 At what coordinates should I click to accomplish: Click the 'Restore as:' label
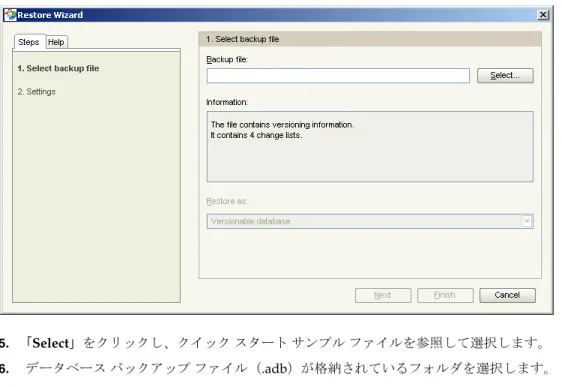coord(227,201)
